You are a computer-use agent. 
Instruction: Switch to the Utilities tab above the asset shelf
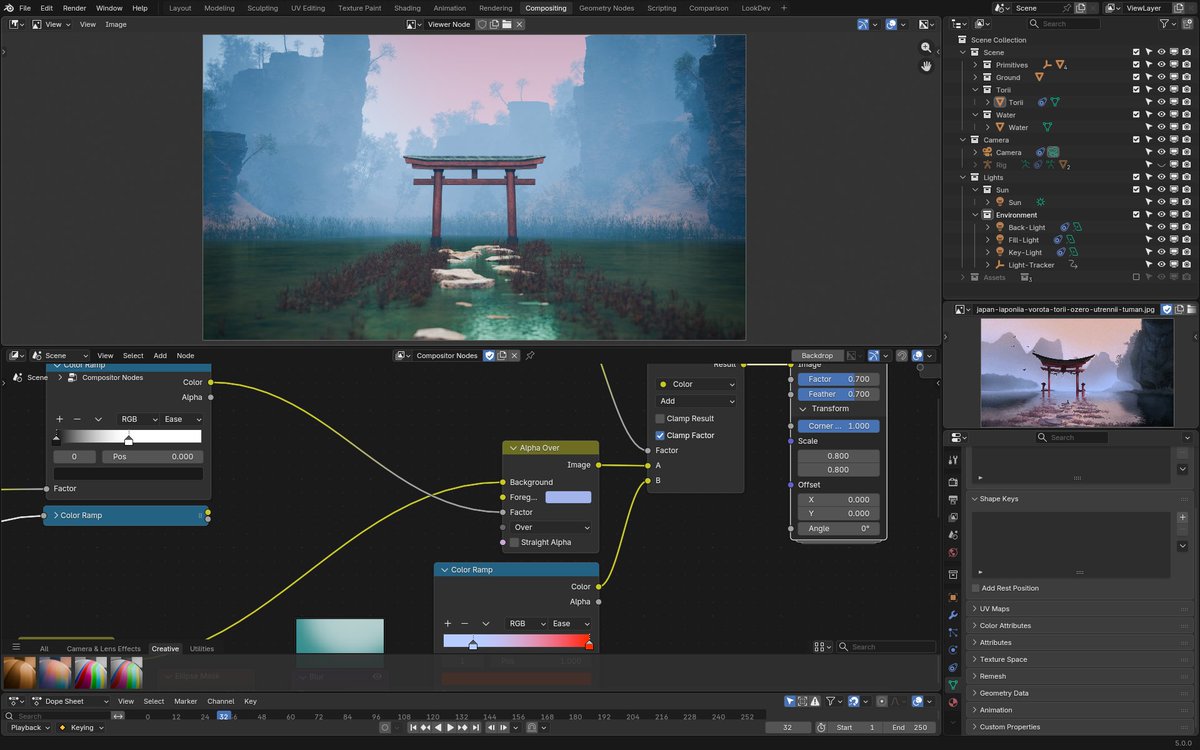click(x=202, y=648)
